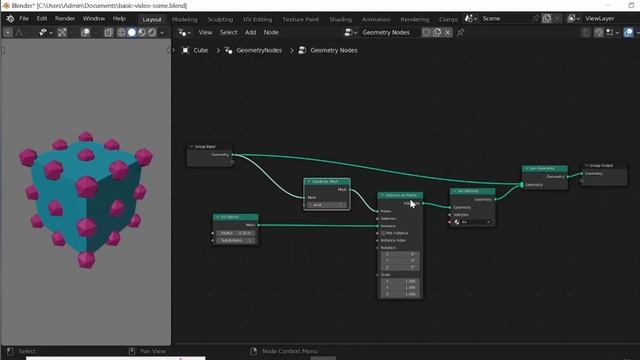
Task: Switch to the Sculpting workspace tab
Action: (x=220, y=19)
